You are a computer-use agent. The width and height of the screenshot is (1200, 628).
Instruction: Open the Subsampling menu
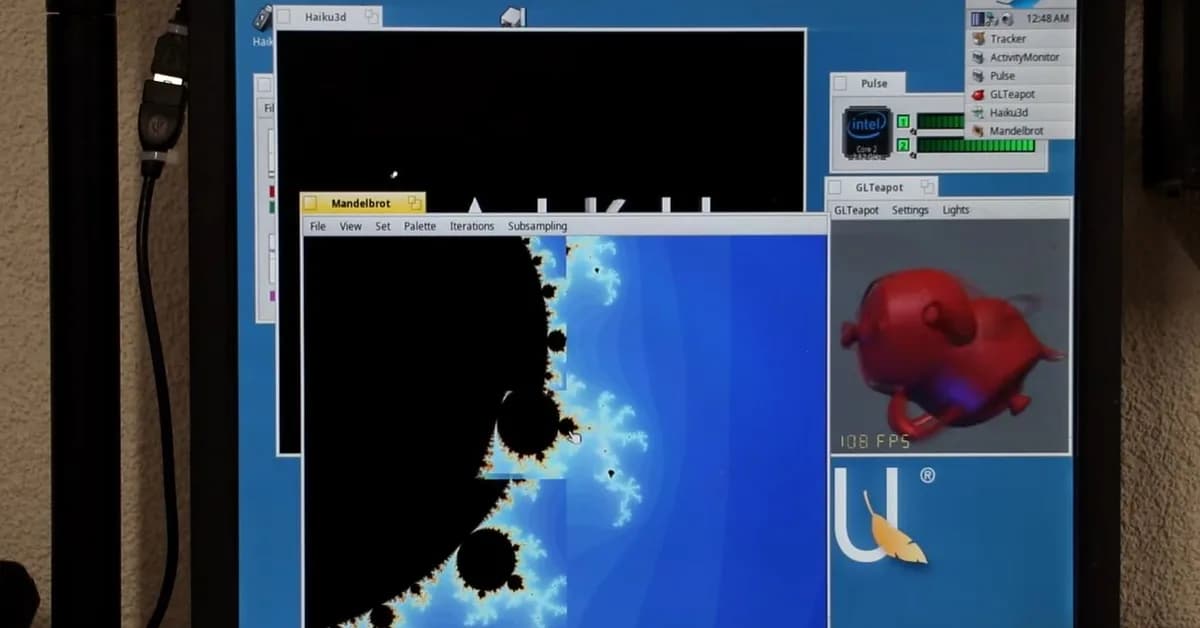click(x=537, y=227)
